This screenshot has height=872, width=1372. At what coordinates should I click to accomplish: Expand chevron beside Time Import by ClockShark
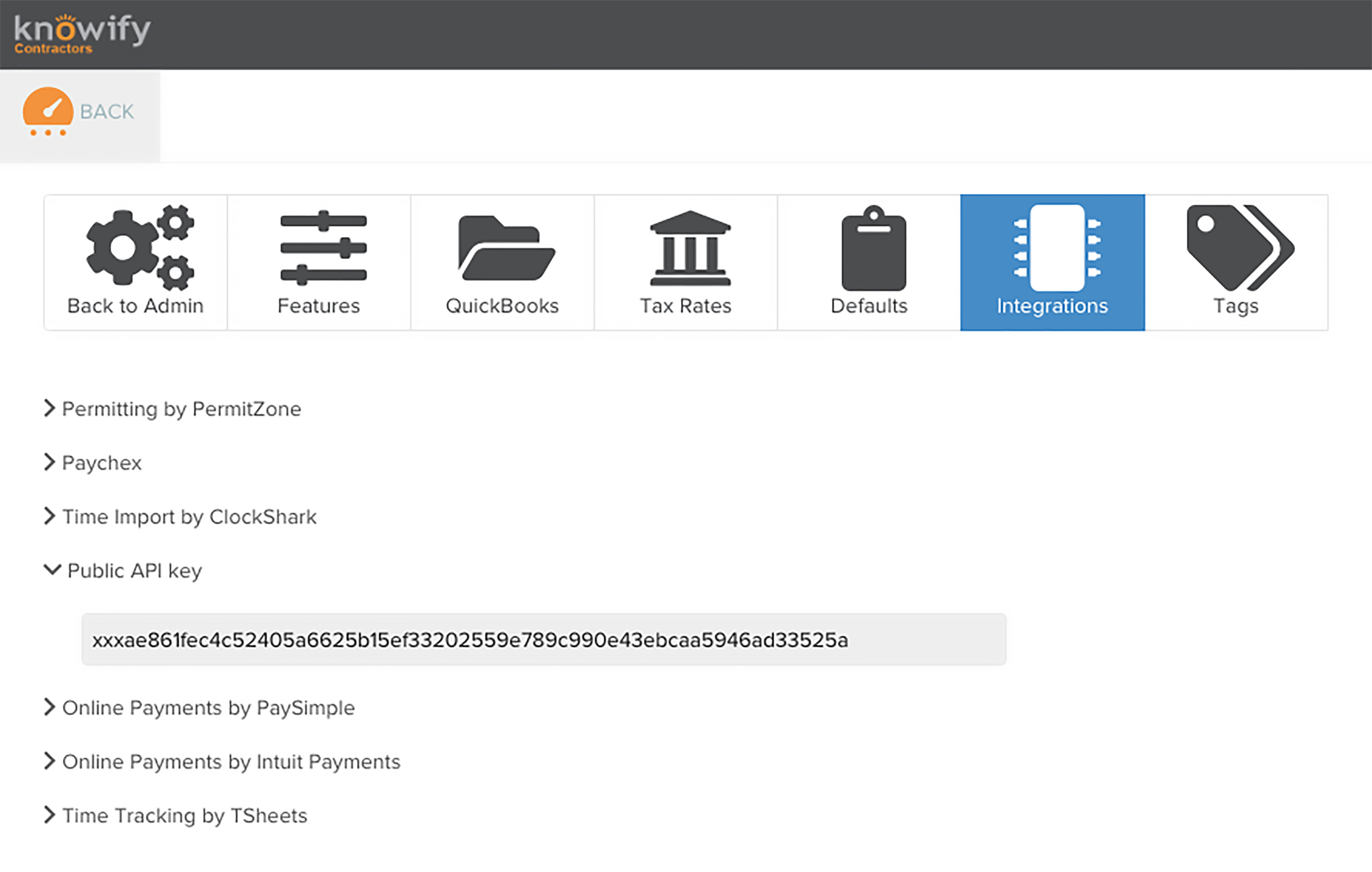pyautogui.click(x=50, y=517)
